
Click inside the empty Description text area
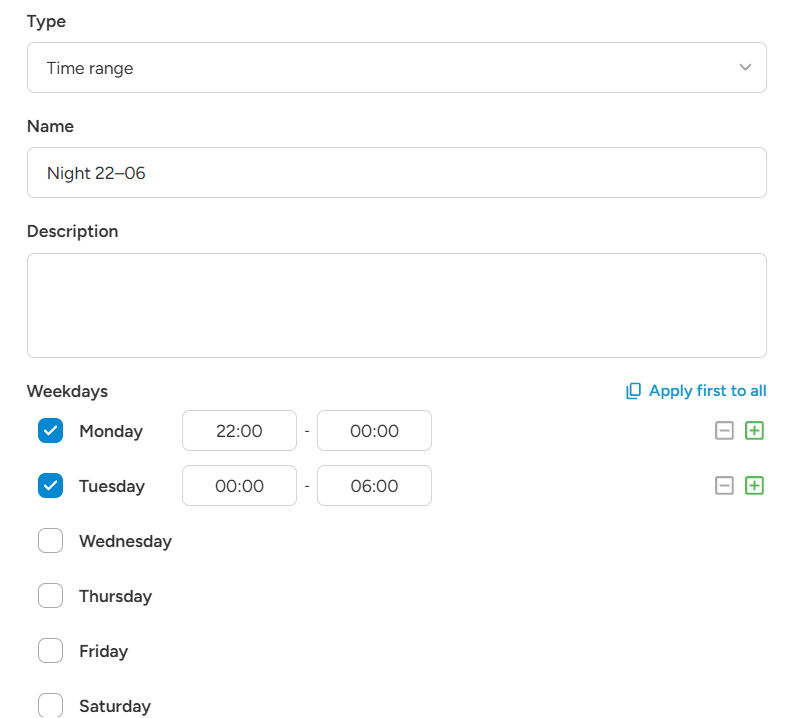(x=396, y=306)
